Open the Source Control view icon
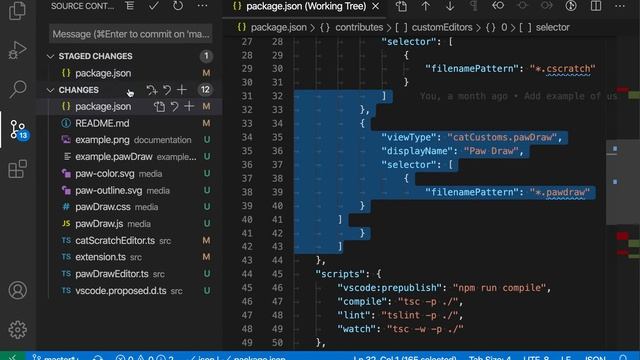This screenshot has height=360, width=640. tap(18, 129)
